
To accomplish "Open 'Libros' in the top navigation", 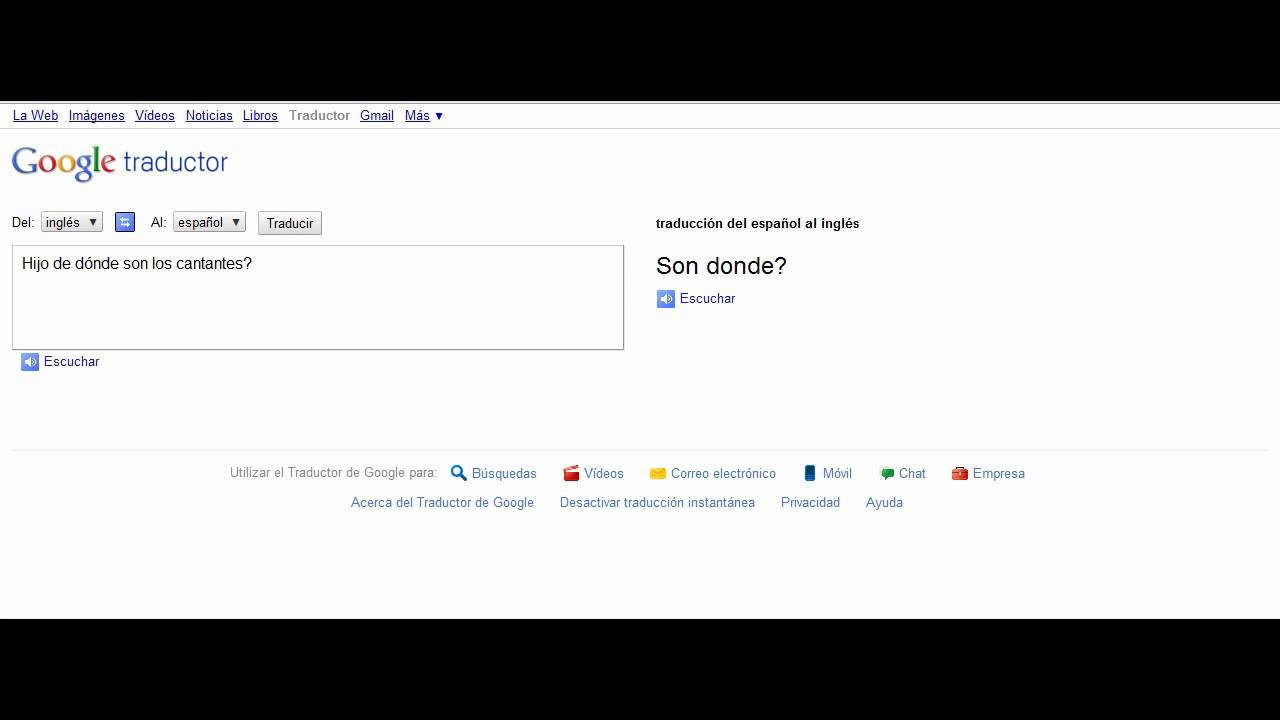I will pyautogui.click(x=260, y=116).
